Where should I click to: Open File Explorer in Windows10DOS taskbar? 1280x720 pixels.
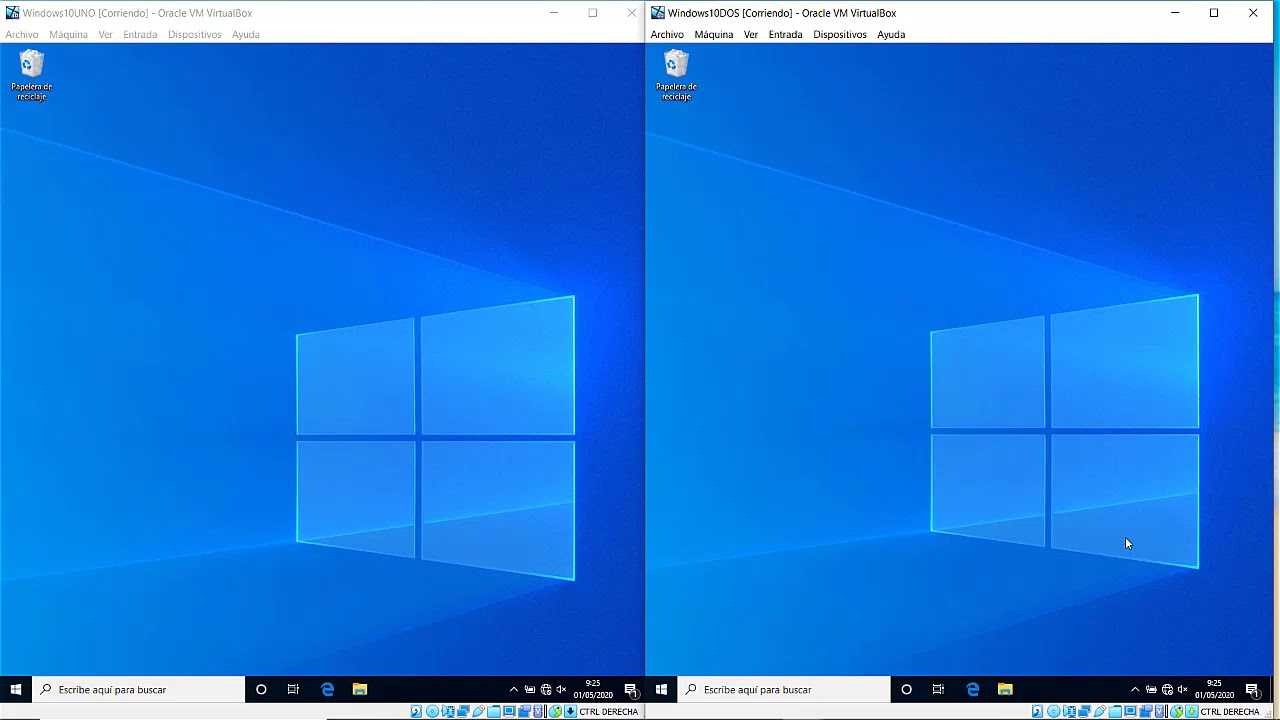[x=1005, y=689]
